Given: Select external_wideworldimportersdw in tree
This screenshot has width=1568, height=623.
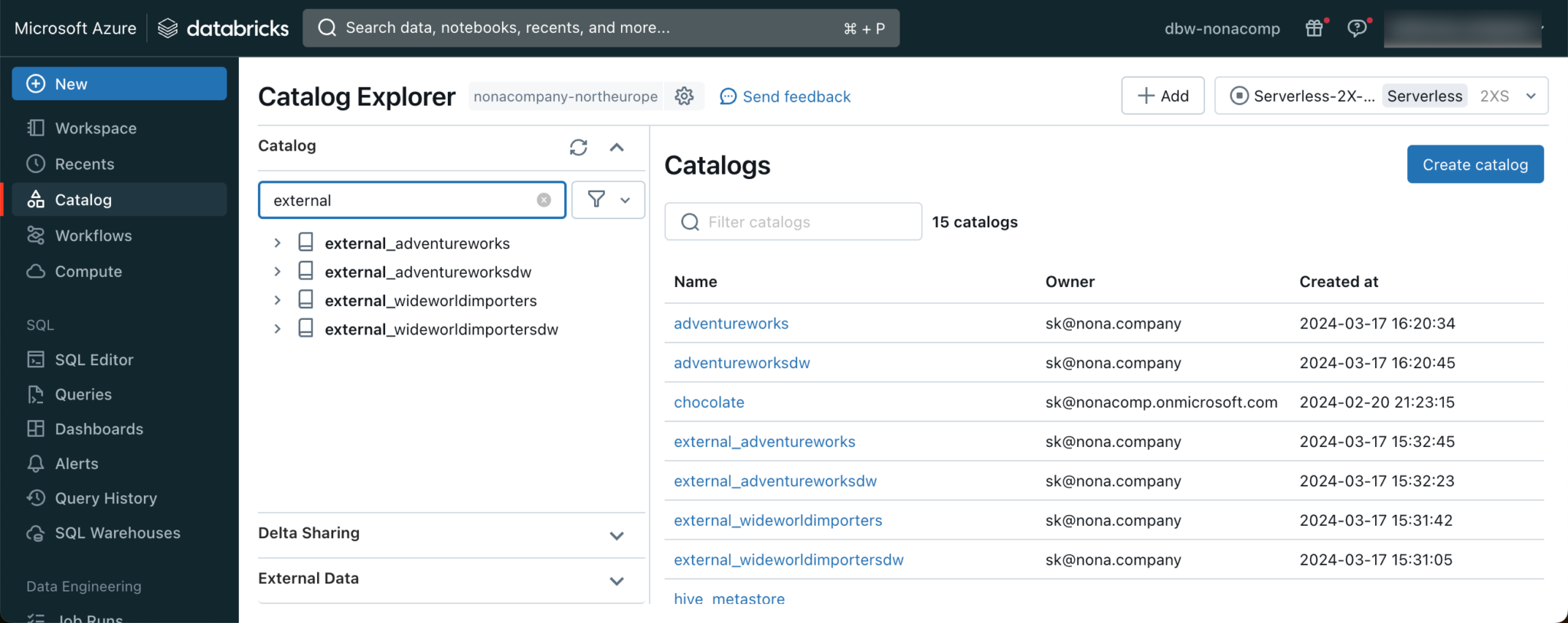Looking at the screenshot, I should [x=441, y=330].
